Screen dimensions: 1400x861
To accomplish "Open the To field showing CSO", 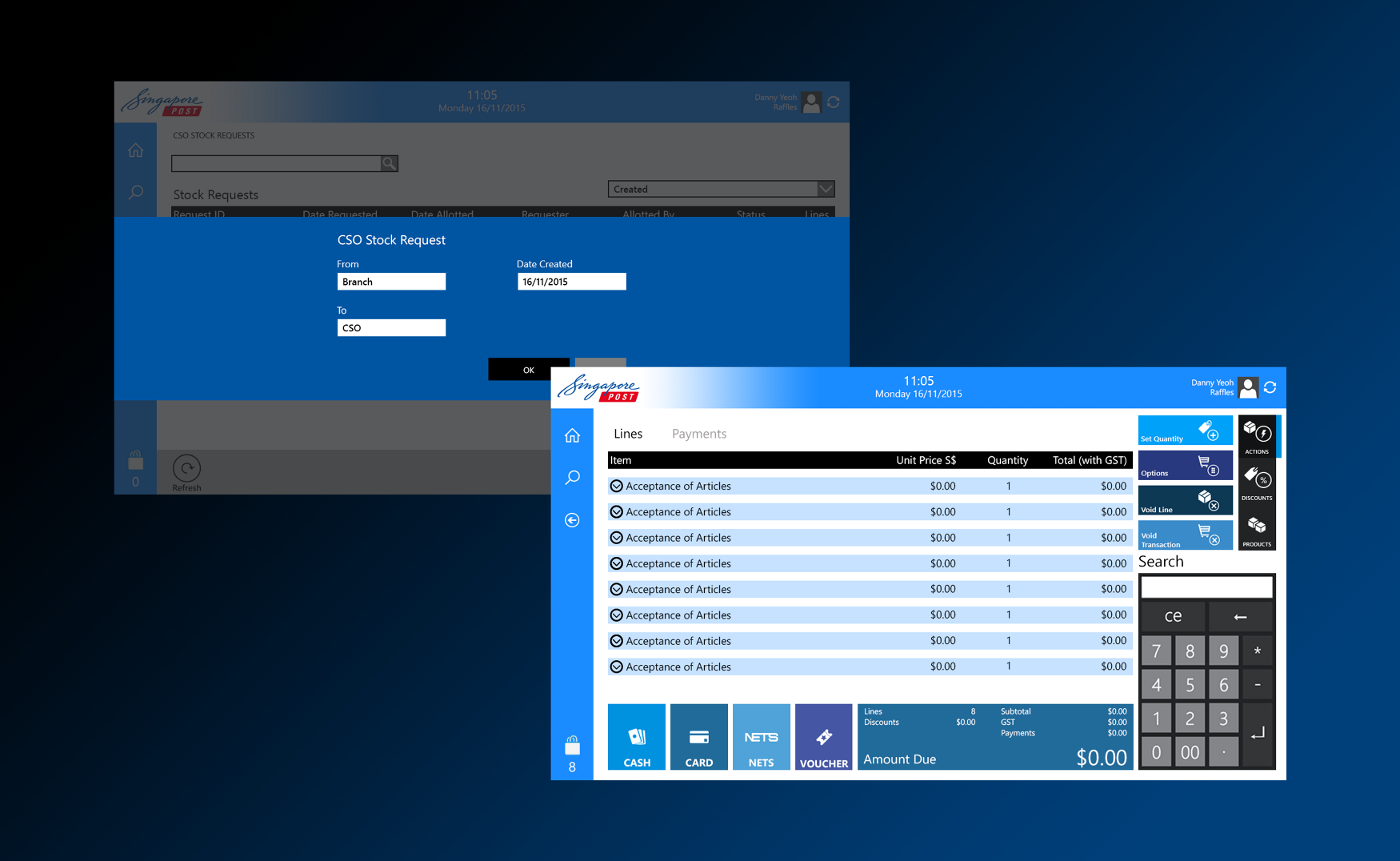I will (x=391, y=327).
